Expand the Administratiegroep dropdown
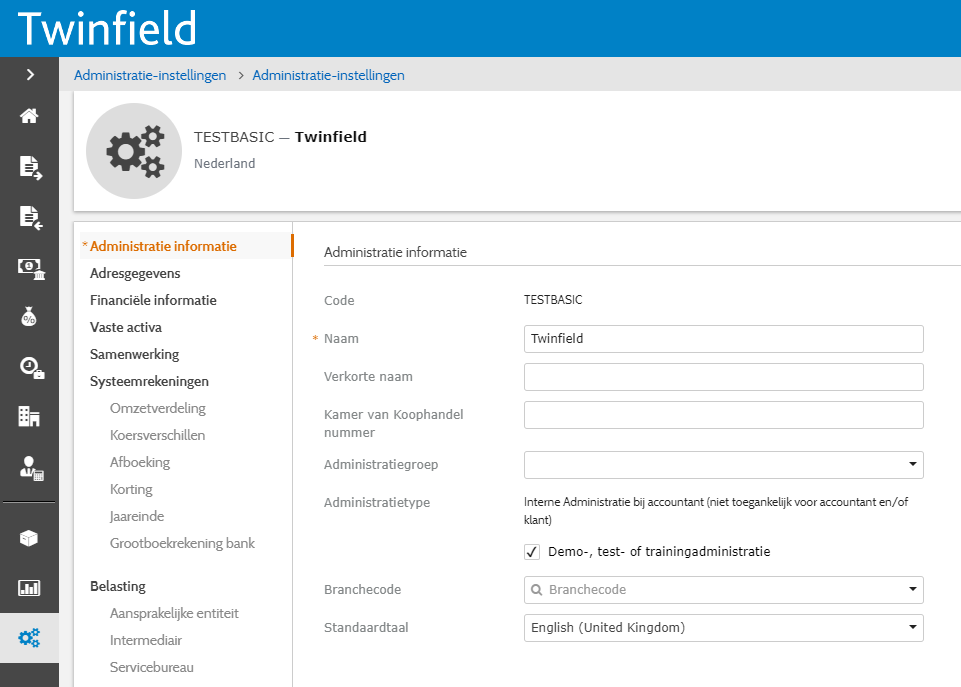 (911, 465)
